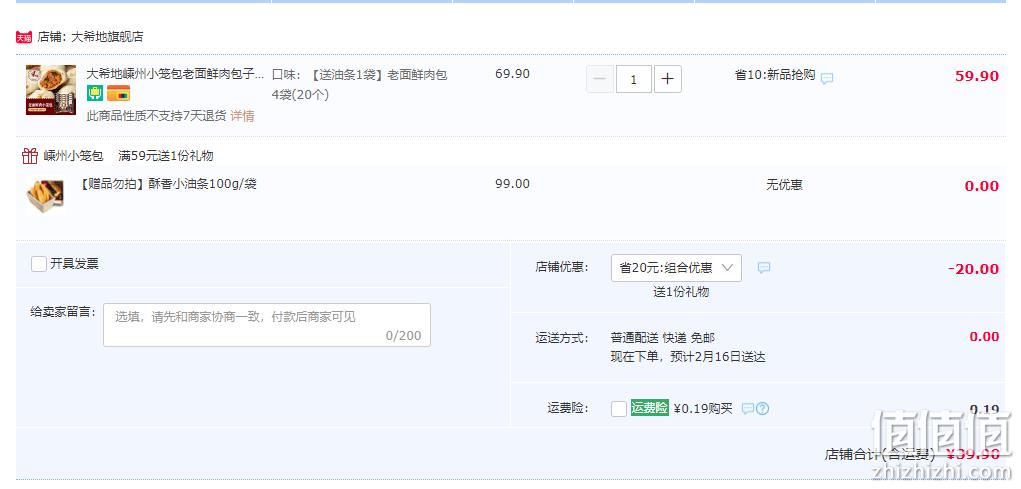Open the 大希地旗舰店 store link
1021x489 pixels.
(x=107, y=37)
